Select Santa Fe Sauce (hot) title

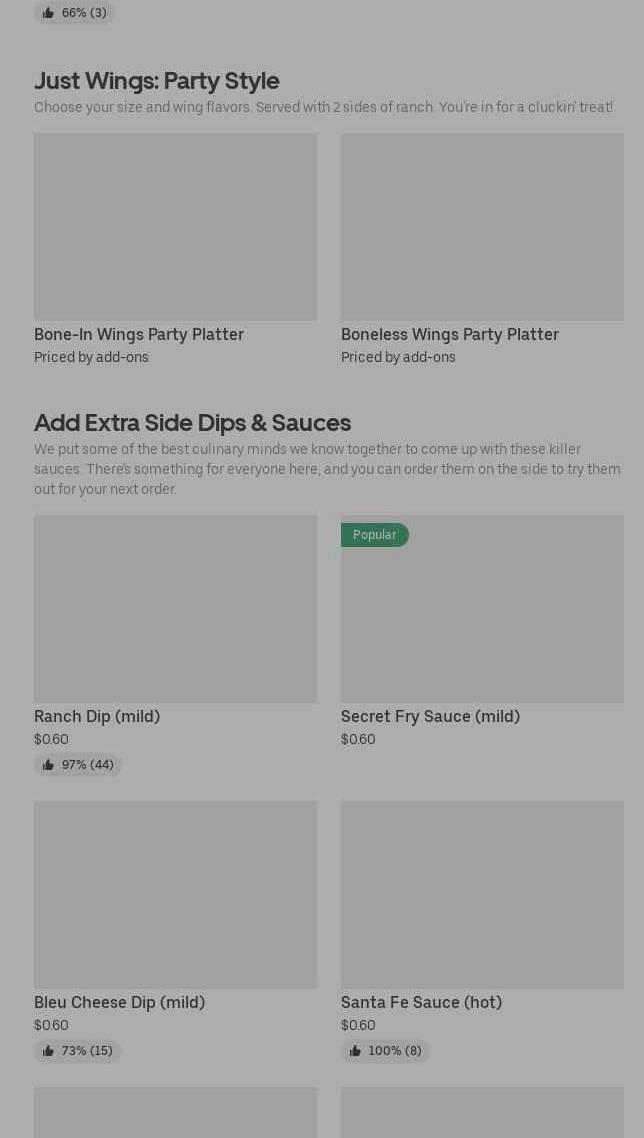pyautogui.click(x=421, y=1002)
